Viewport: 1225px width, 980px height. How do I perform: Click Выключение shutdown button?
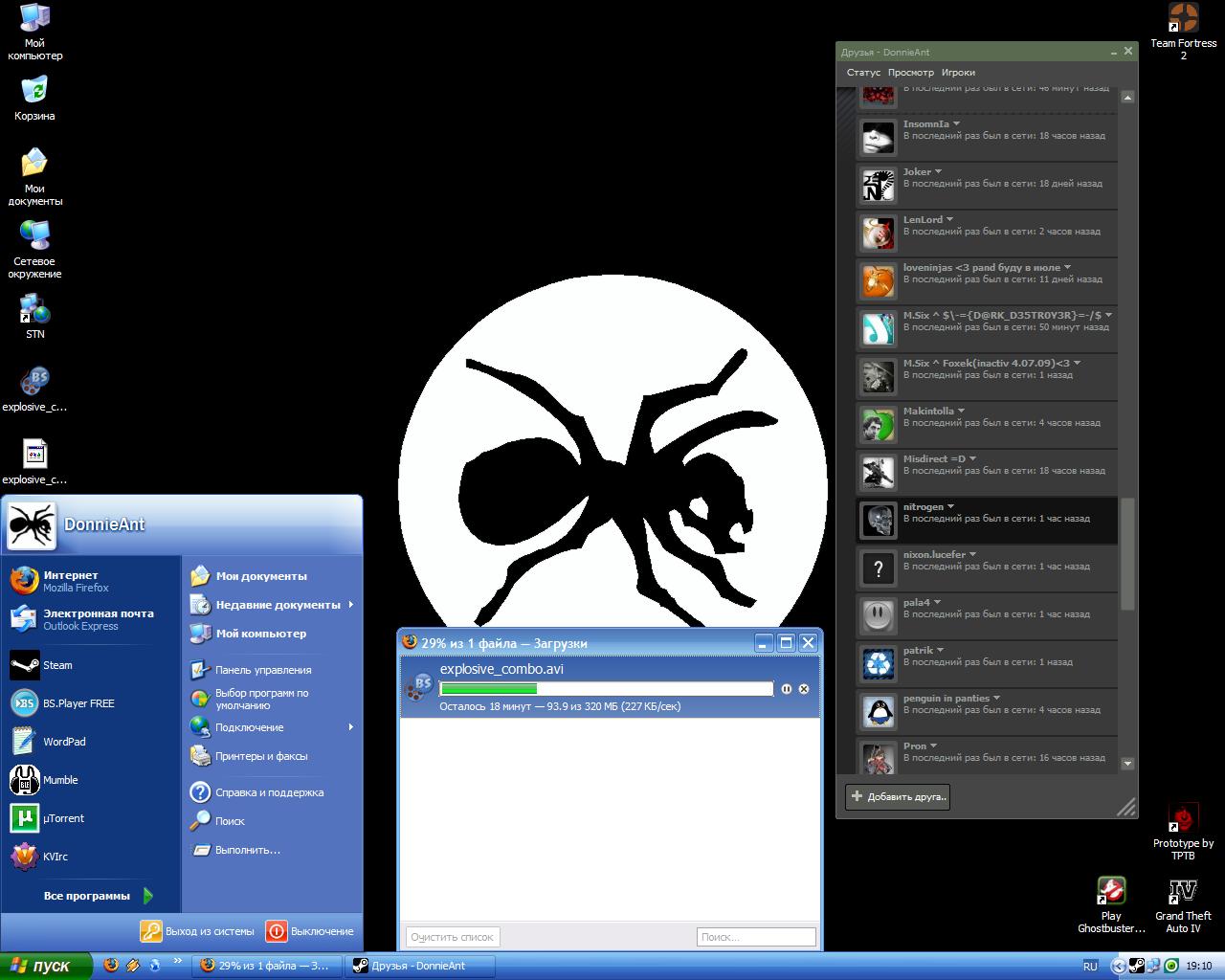pos(310,931)
